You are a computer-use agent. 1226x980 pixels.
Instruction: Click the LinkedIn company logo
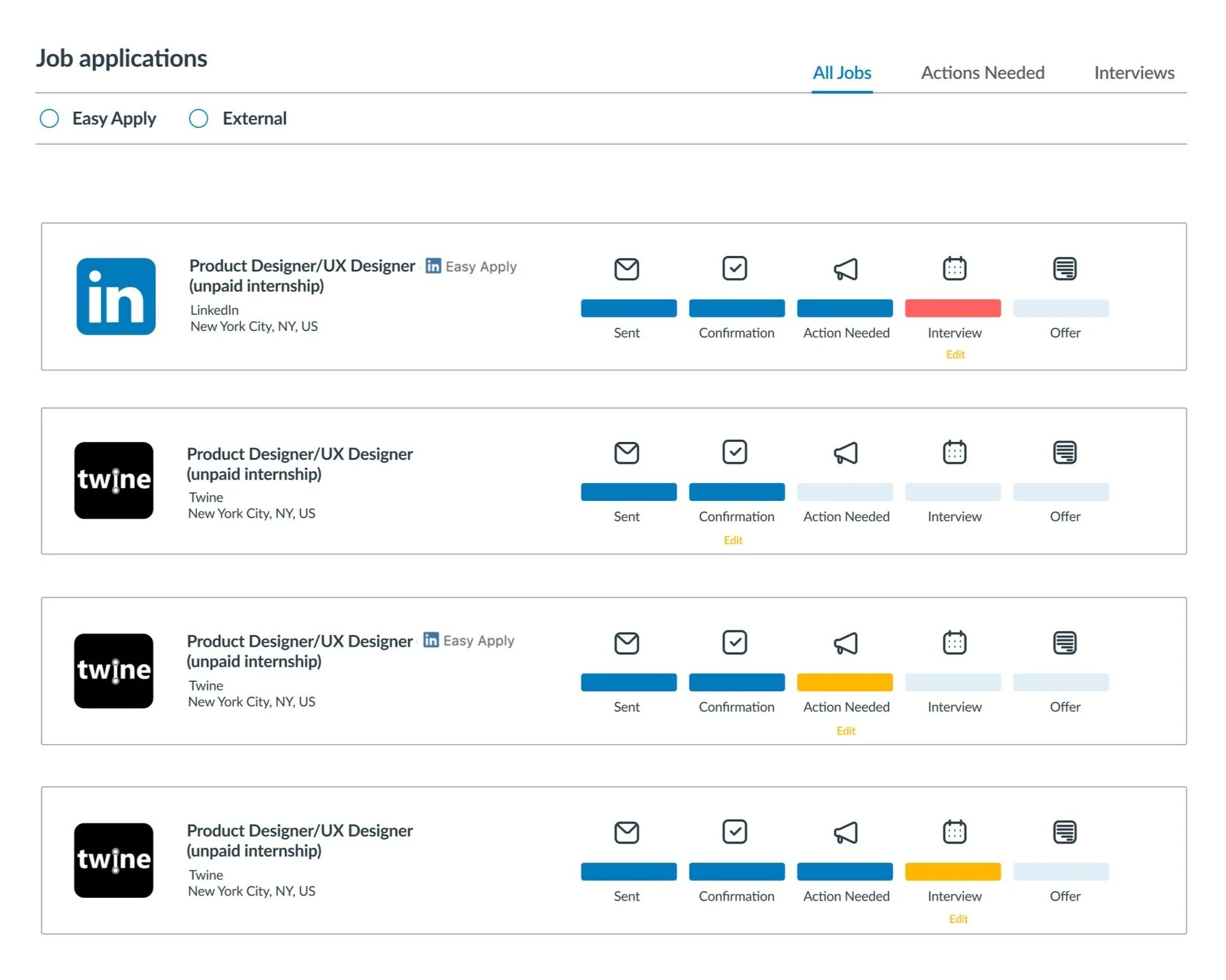coord(115,296)
